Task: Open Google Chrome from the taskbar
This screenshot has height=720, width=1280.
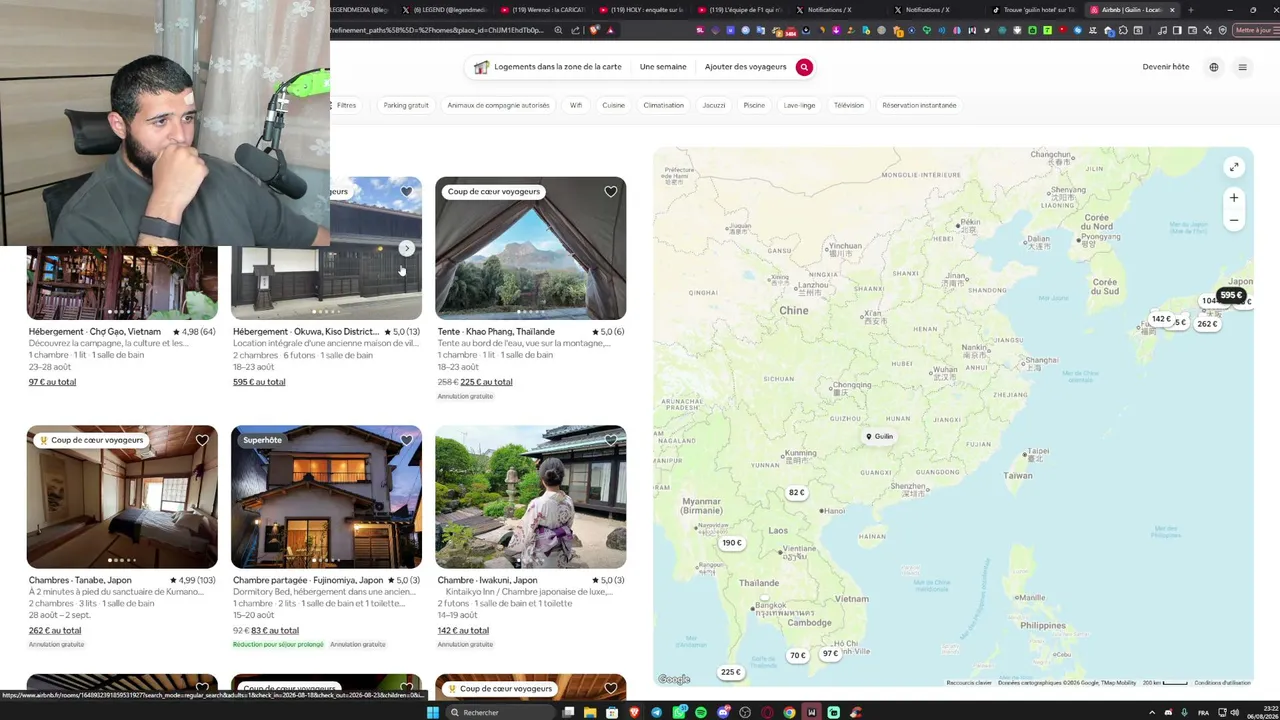Action: [x=789, y=712]
